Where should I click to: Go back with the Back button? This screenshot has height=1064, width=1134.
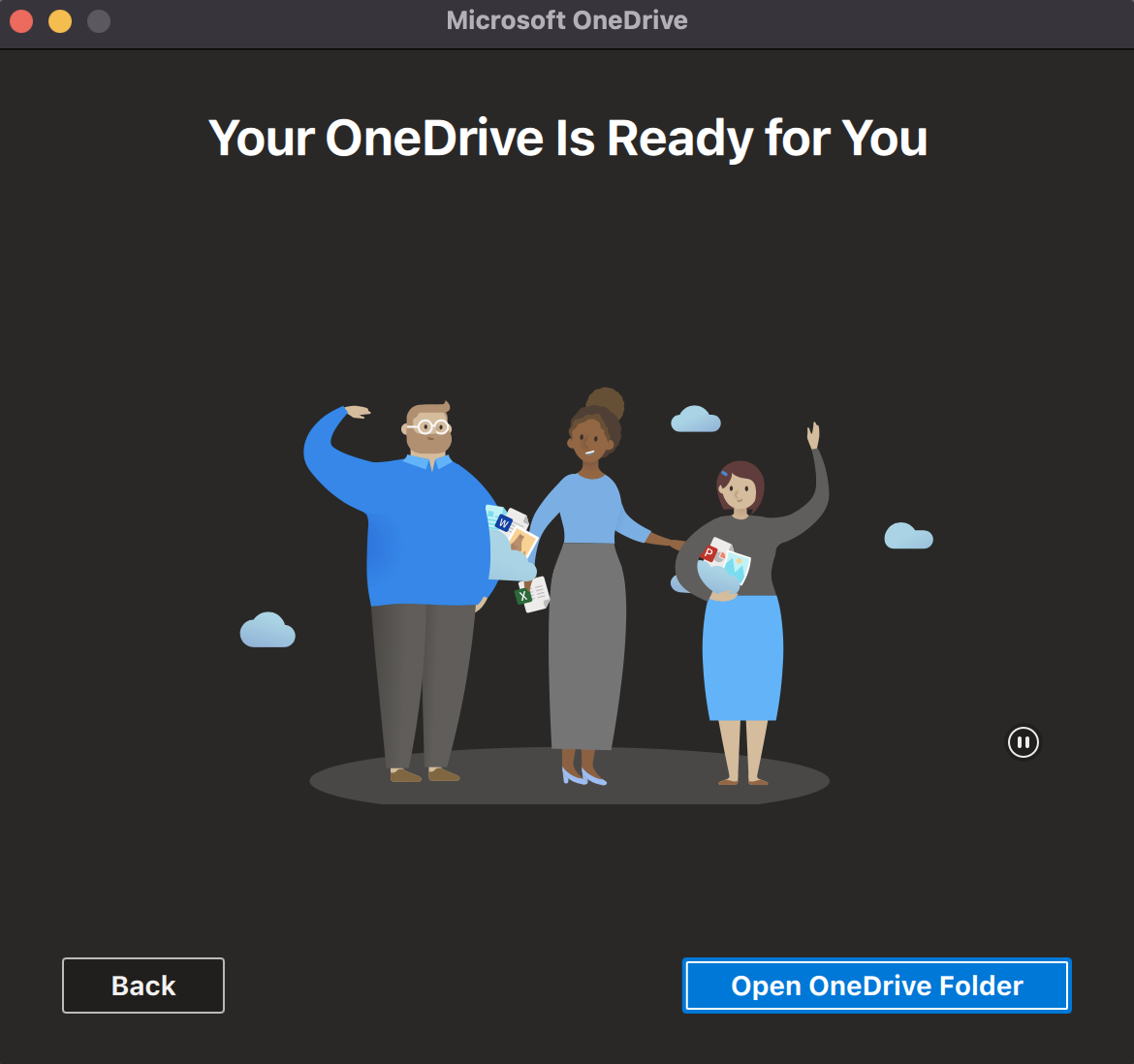pyautogui.click(x=143, y=986)
